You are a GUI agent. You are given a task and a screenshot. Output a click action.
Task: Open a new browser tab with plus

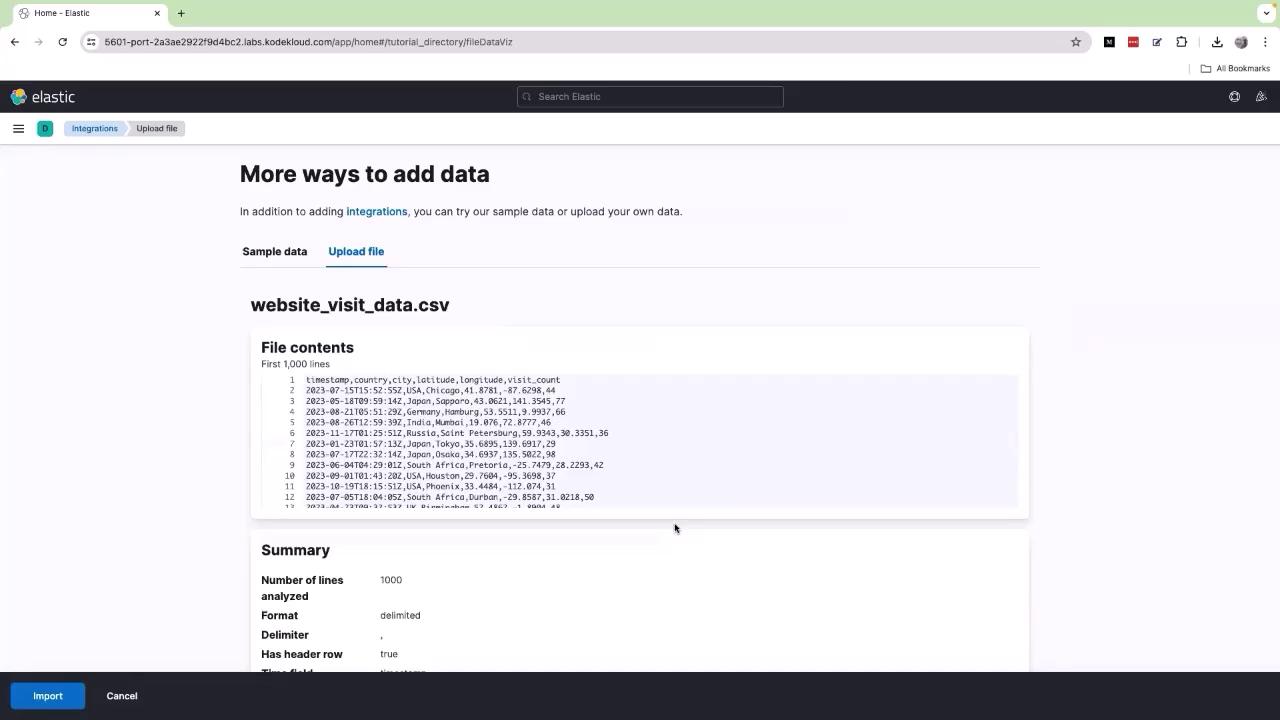click(x=181, y=13)
